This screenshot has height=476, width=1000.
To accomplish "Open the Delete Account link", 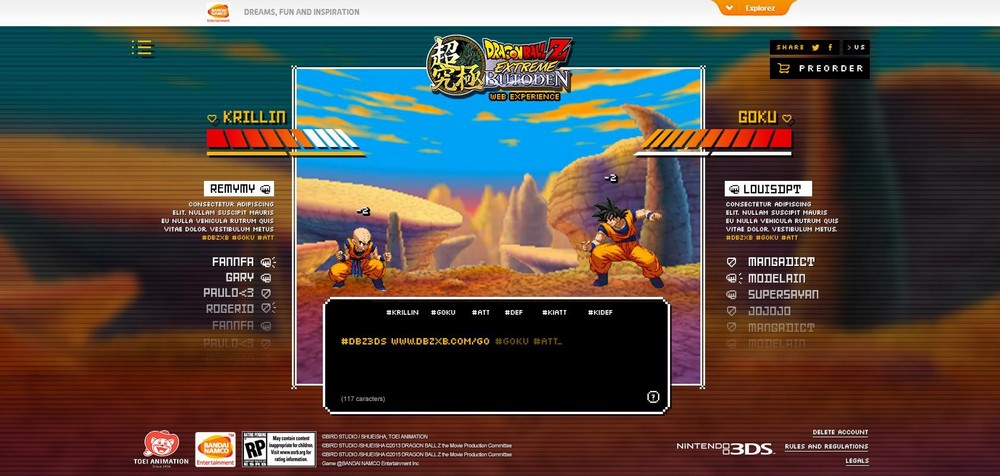I will 840,433.
